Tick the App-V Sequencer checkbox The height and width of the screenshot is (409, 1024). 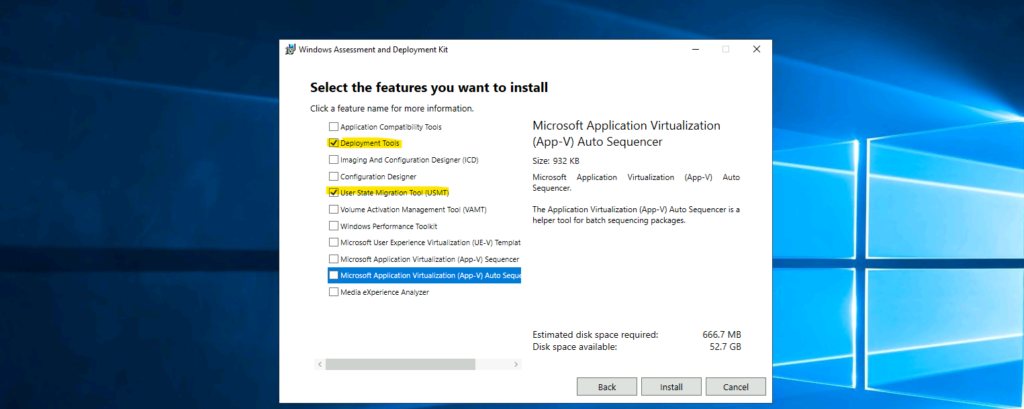[334, 259]
